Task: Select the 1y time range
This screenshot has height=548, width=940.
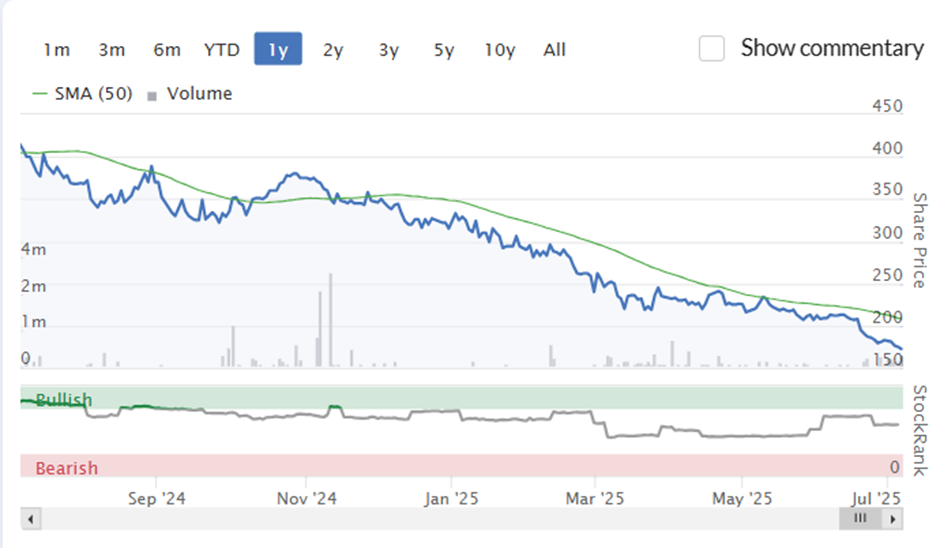Action: pos(278,49)
